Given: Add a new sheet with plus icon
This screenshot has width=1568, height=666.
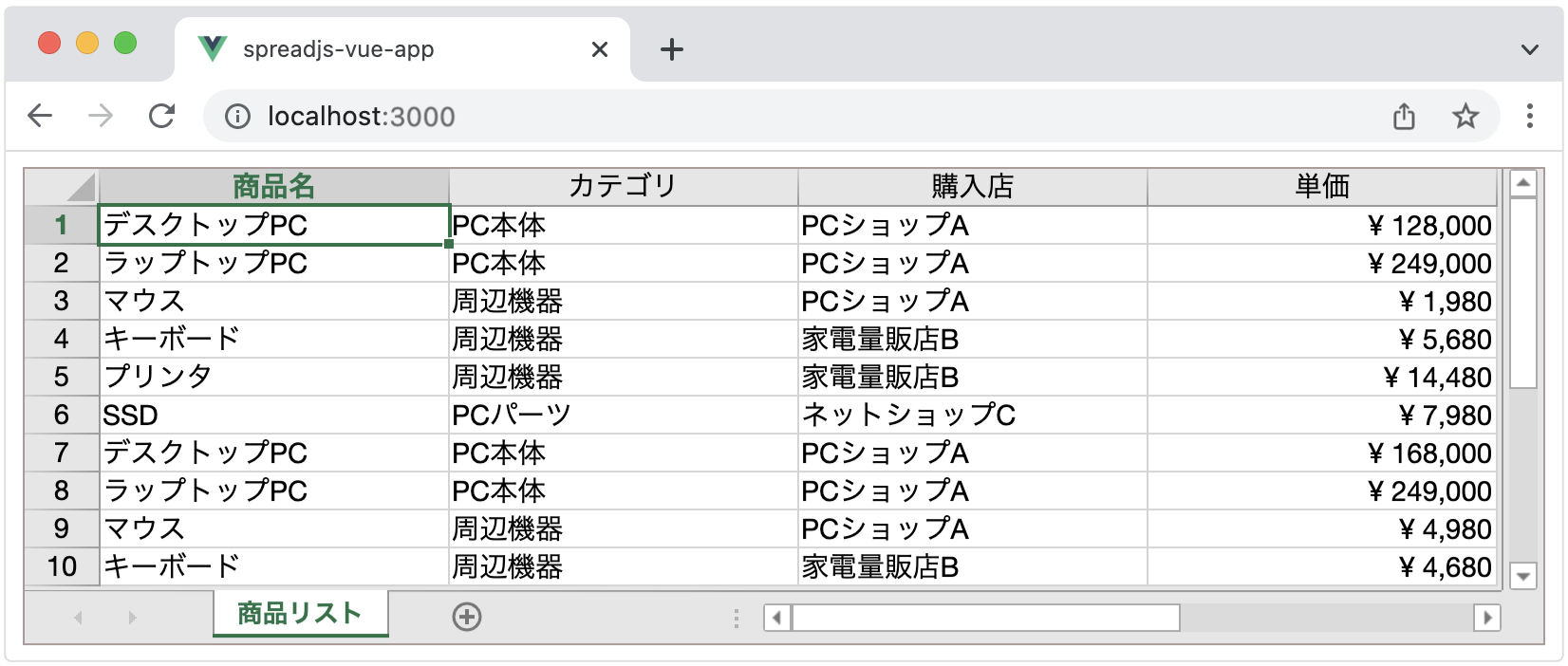Looking at the screenshot, I should coord(467,617).
